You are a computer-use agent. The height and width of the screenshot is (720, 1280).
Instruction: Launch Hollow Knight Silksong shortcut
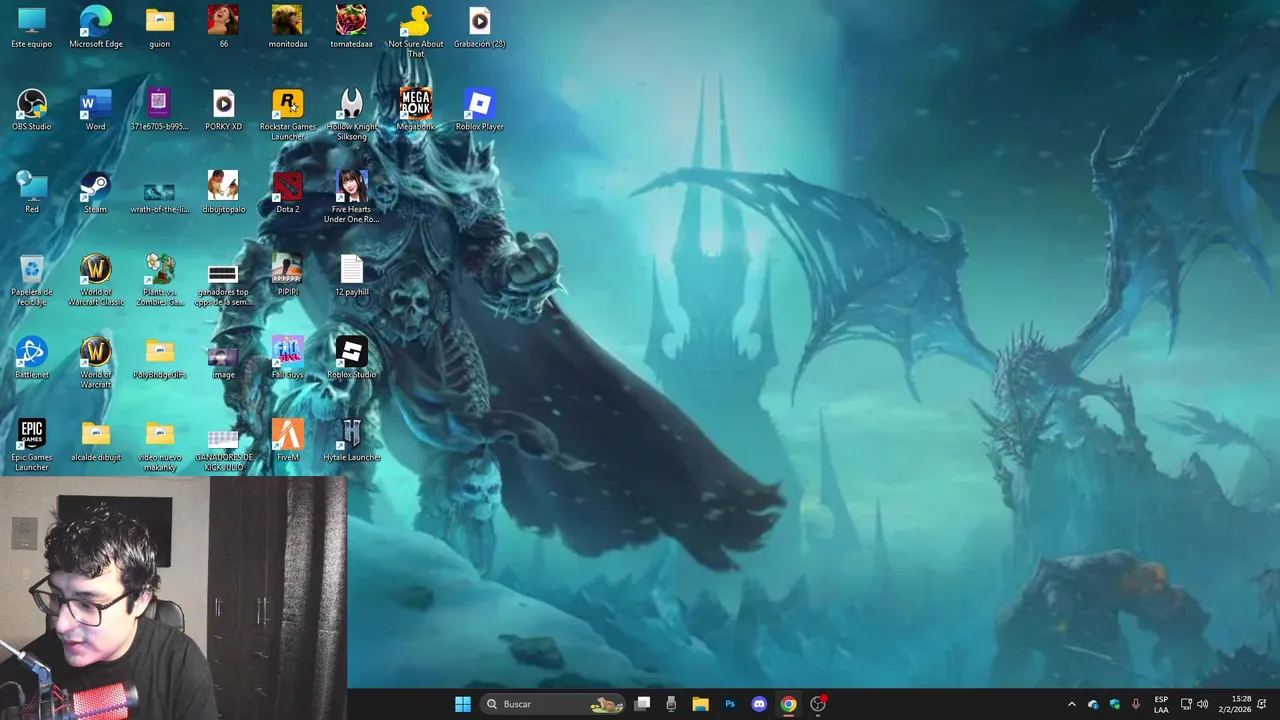pos(351,115)
